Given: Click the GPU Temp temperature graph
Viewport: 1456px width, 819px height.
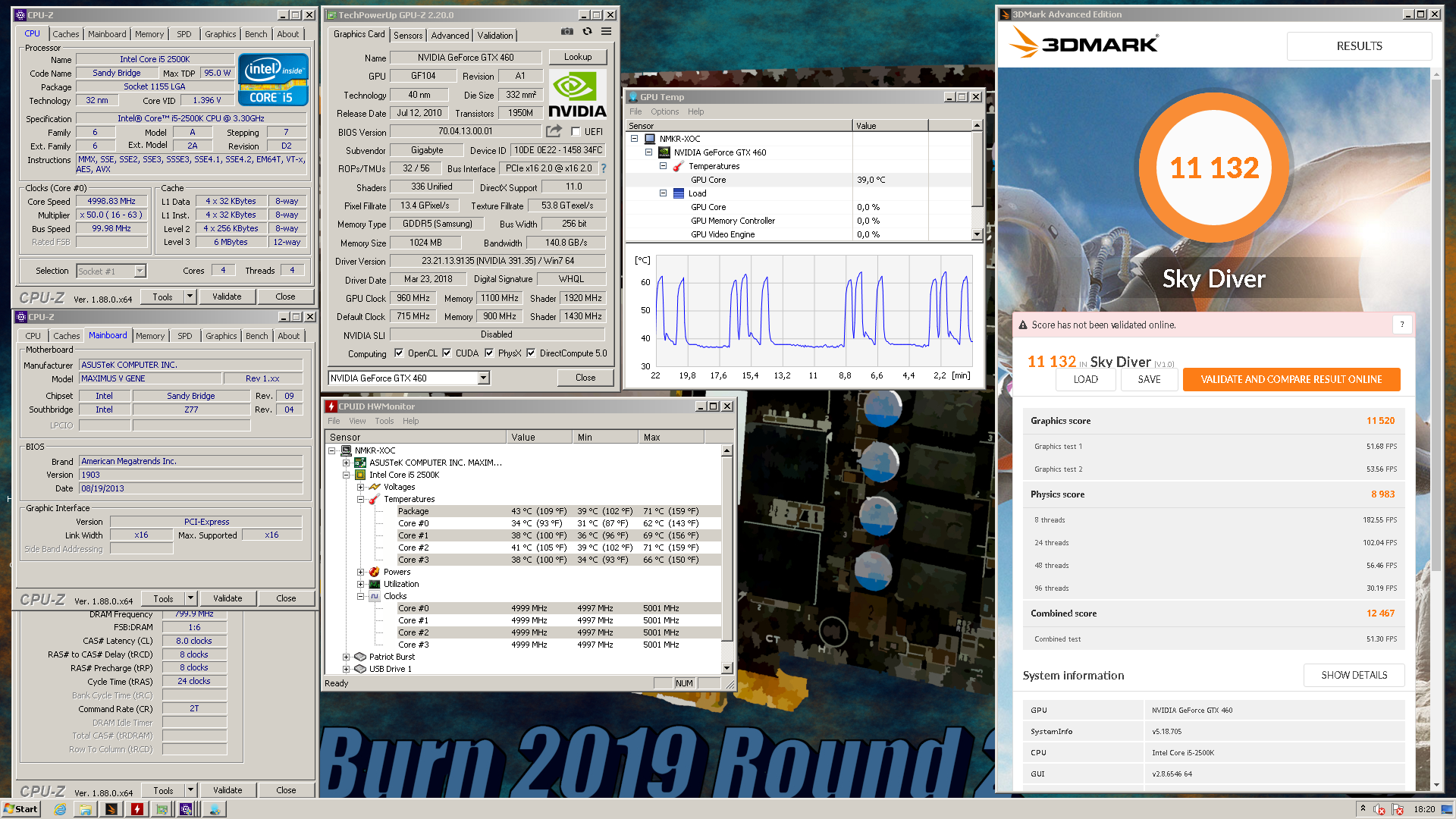Looking at the screenshot, I should click(814, 310).
